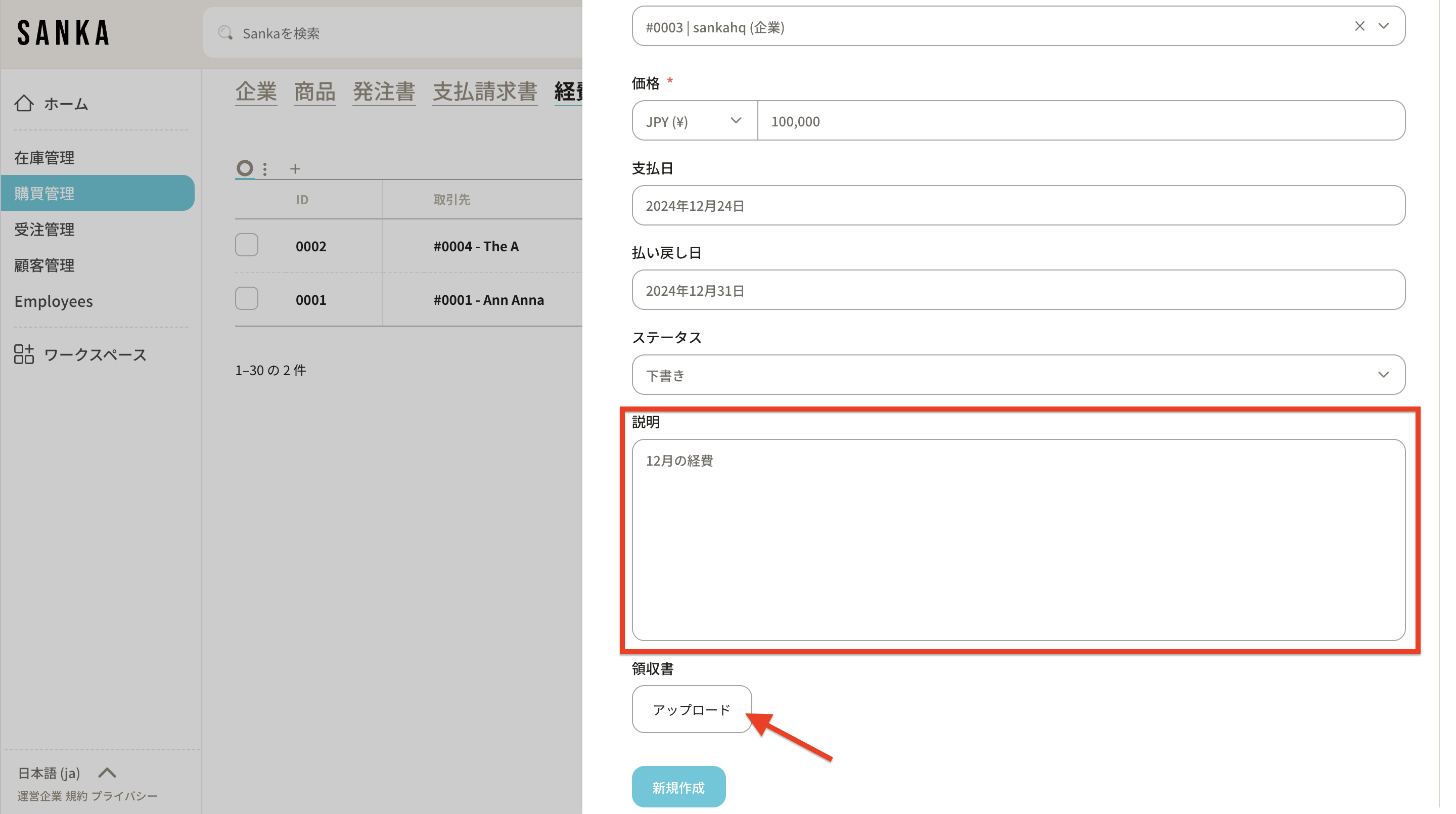Switch to the 発注書 tab

[x=384, y=92]
